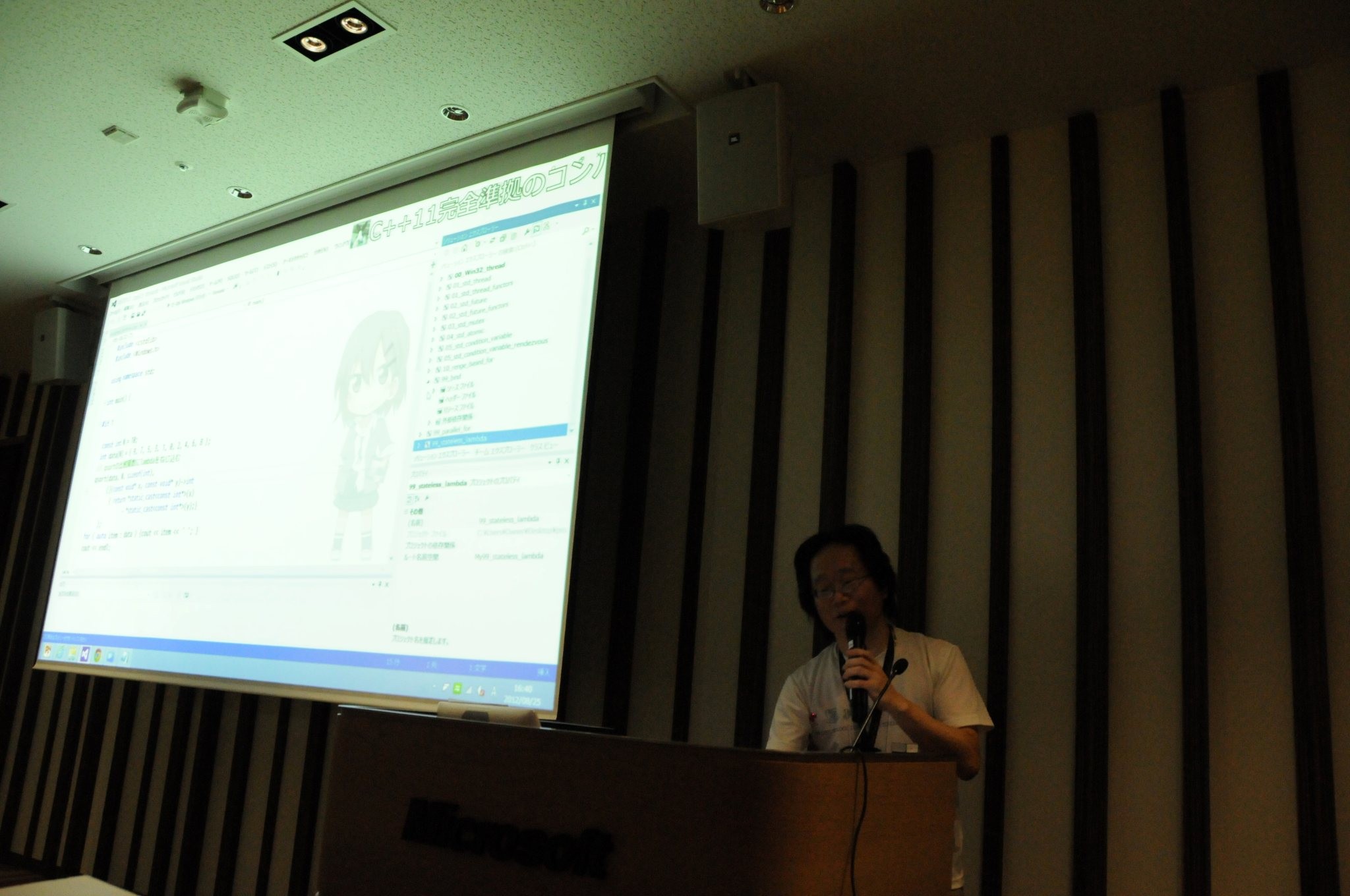The height and width of the screenshot is (896, 1350).
Task: Click the Home icon in Solution Explorer toolbar
Action: tap(463, 248)
